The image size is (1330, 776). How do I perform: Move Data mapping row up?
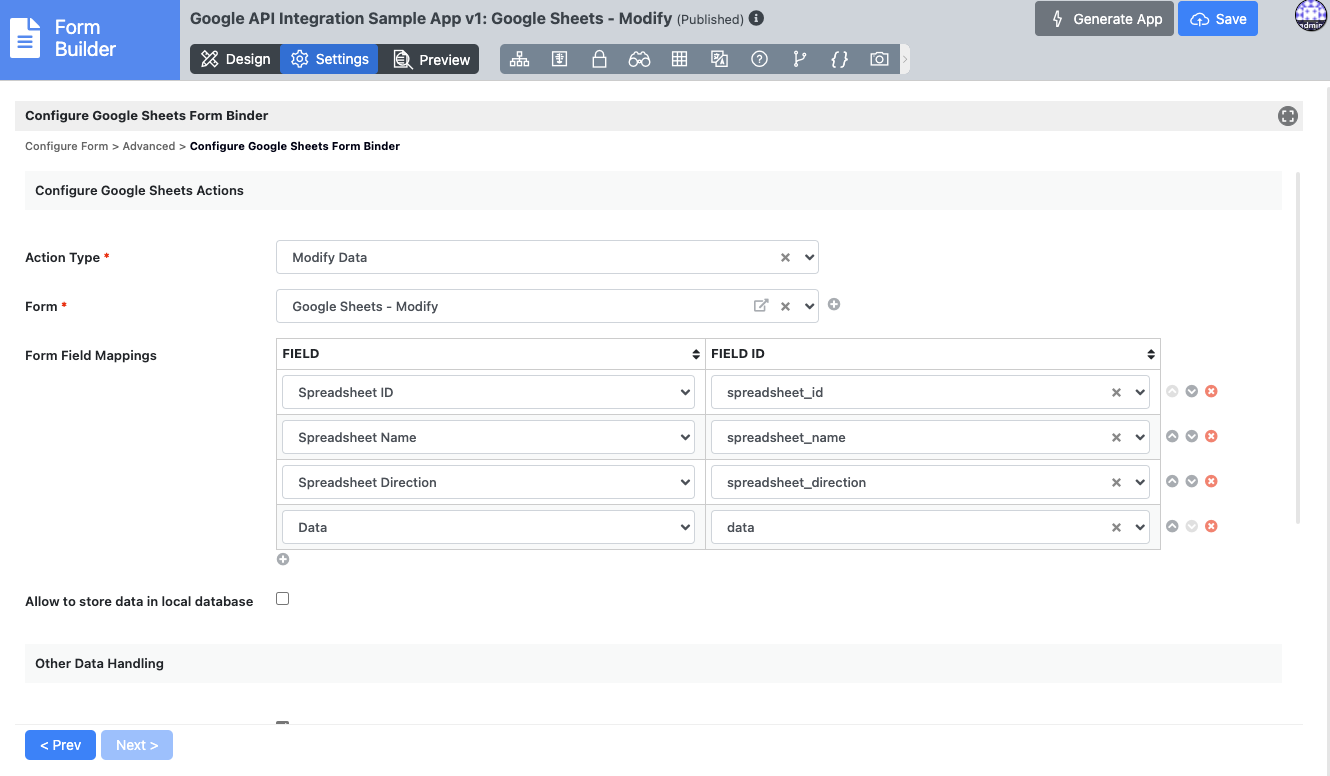pyautogui.click(x=1172, y=526)
